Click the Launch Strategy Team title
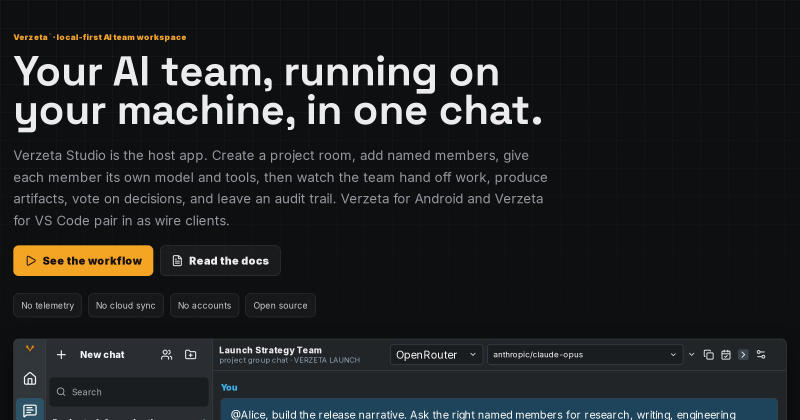The image size is (800, 420). 270,350
